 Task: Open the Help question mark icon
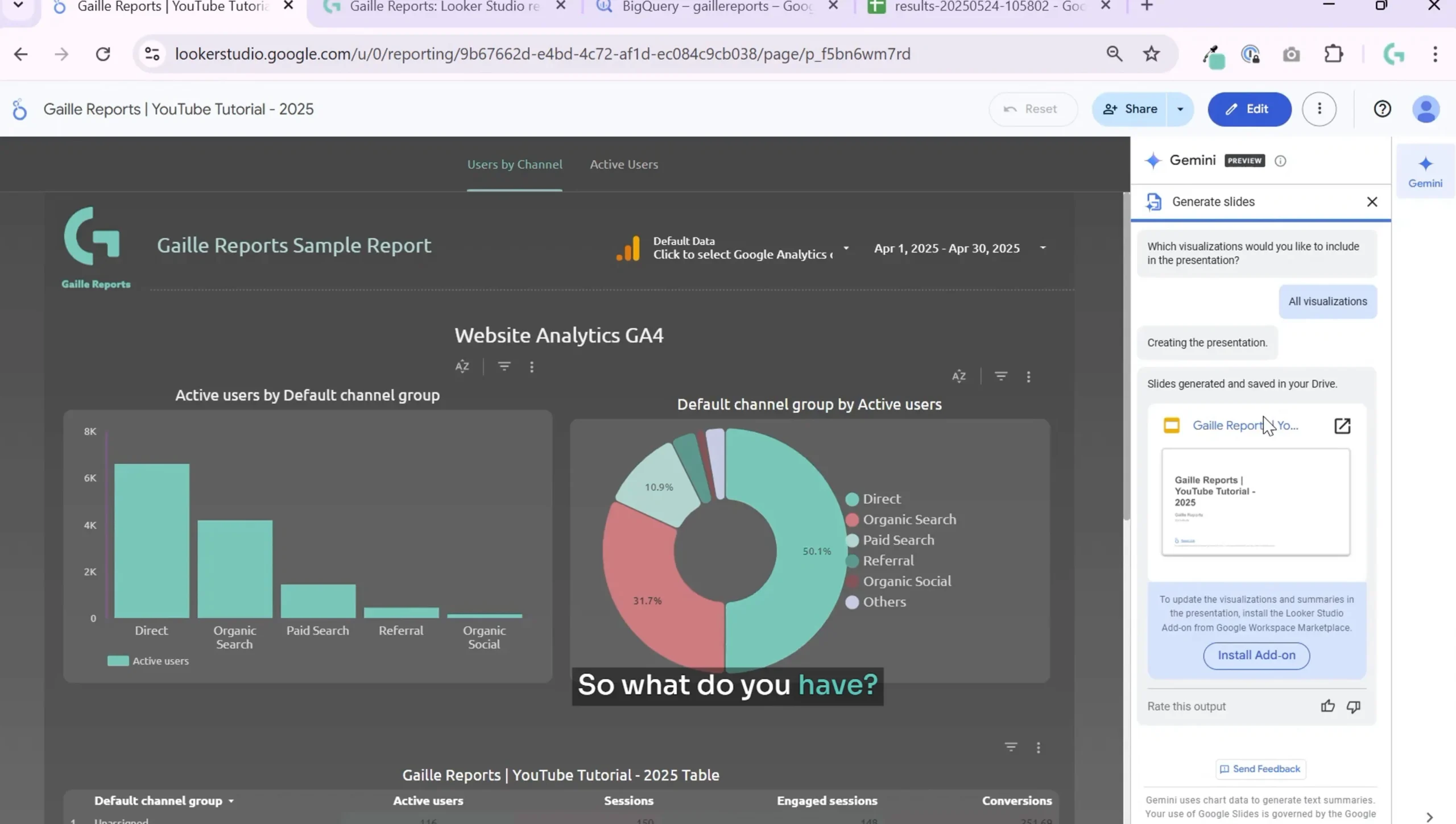click(1382, 109)
